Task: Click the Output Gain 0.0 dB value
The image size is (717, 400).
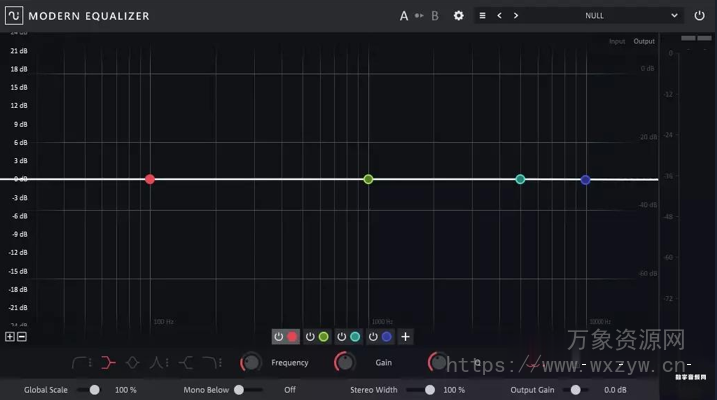Action: (615, 390)
